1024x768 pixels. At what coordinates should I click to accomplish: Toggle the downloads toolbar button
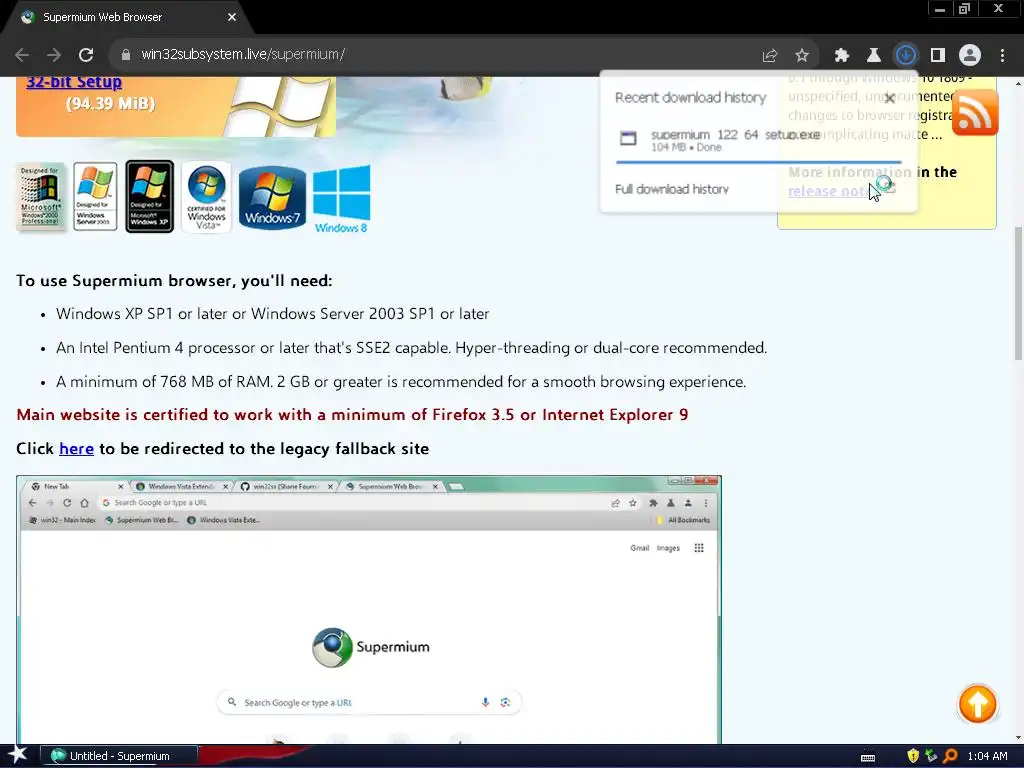pos(906,56)
